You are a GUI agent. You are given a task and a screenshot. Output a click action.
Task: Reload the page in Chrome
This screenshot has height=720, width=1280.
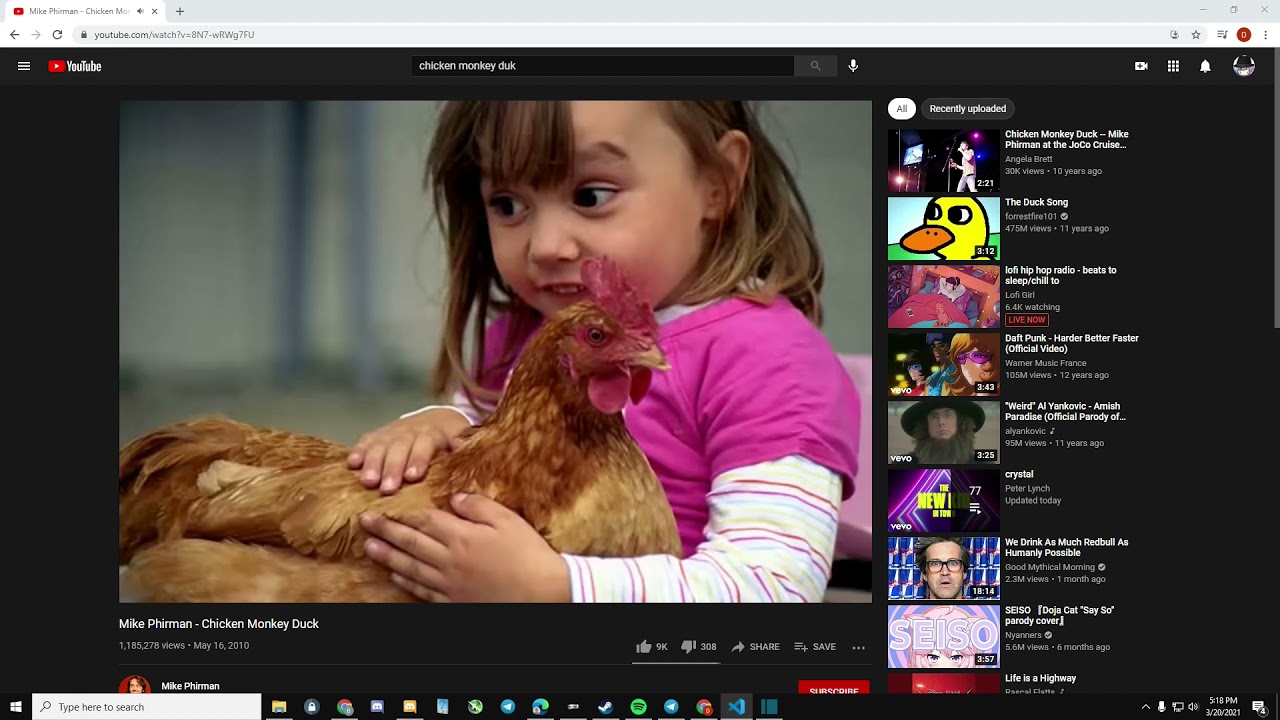[57, 34]
